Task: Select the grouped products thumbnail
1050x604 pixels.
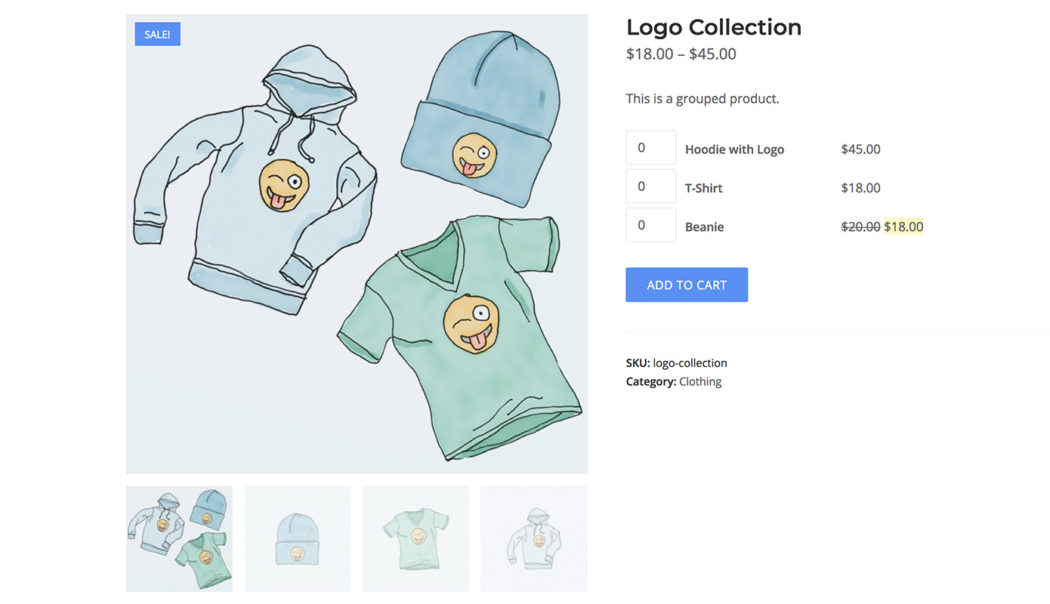Action: pyautogui.click(x=178, y=538)
